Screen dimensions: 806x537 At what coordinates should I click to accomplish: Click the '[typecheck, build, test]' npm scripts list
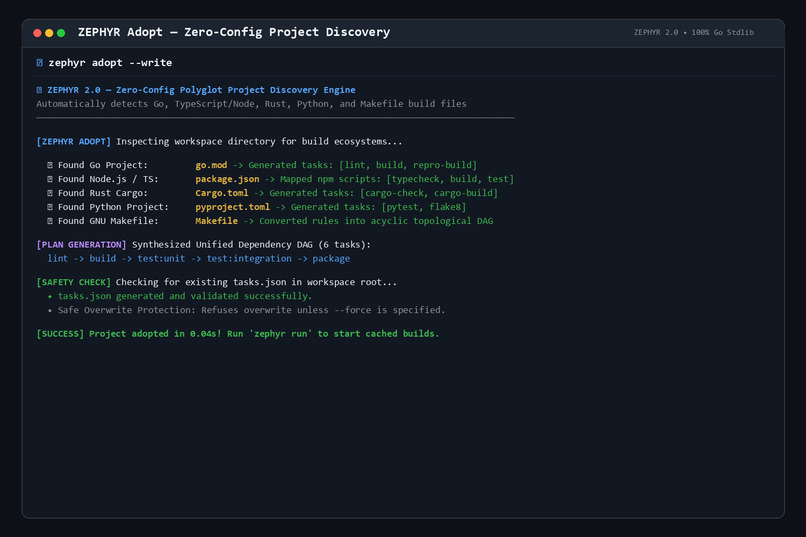click(x=450, y=179)
